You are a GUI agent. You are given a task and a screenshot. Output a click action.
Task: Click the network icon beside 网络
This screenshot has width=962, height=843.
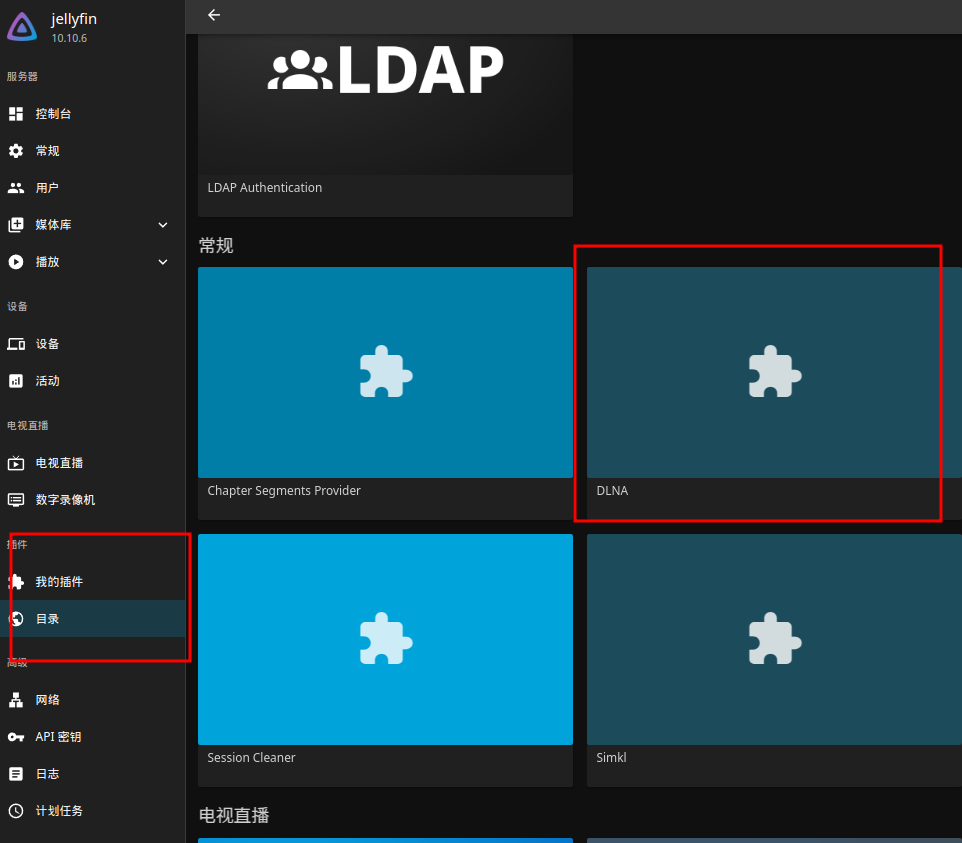click(x=16, y=700)
